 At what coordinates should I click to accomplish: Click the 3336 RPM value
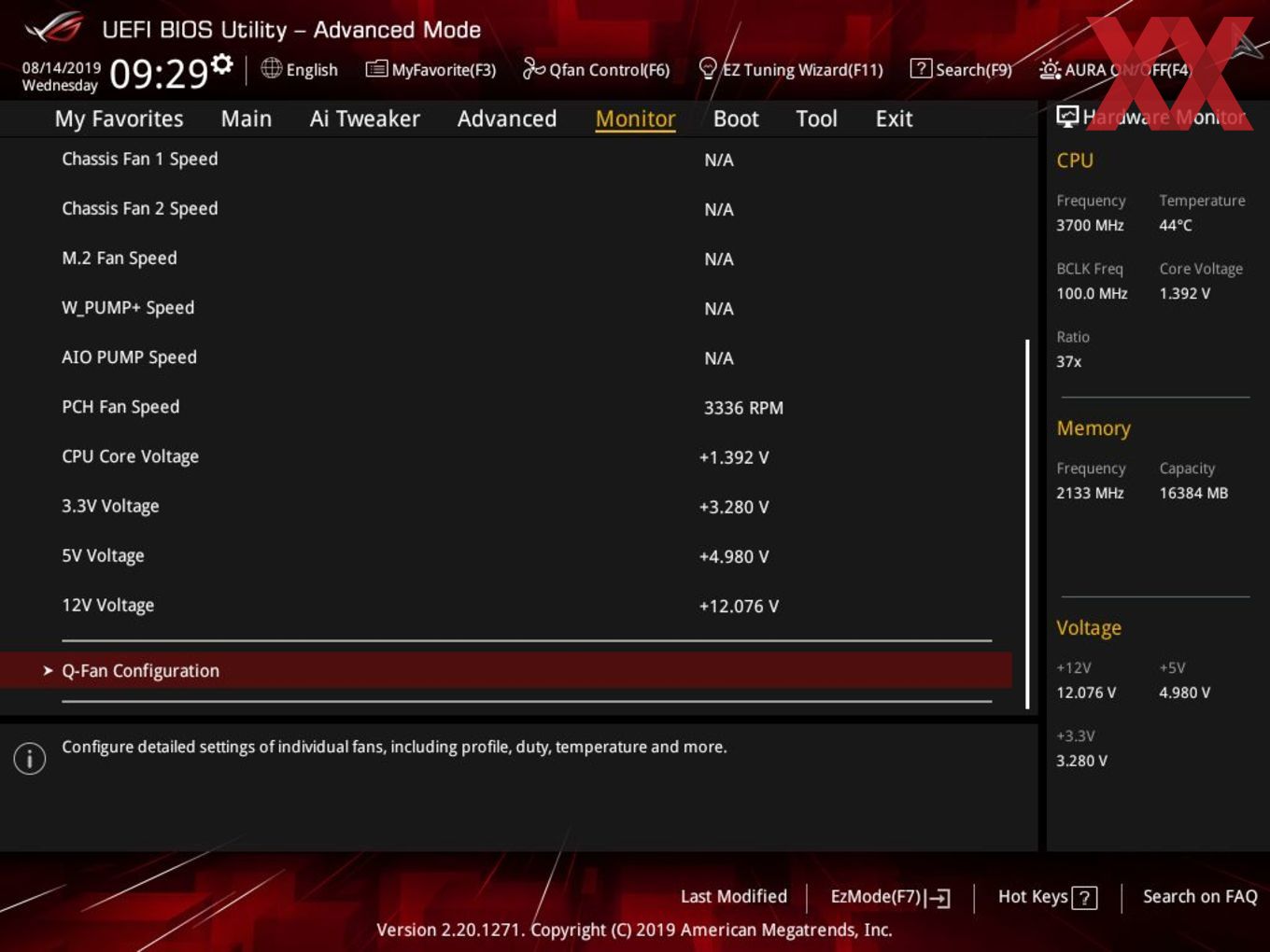(x=743, y=408)
